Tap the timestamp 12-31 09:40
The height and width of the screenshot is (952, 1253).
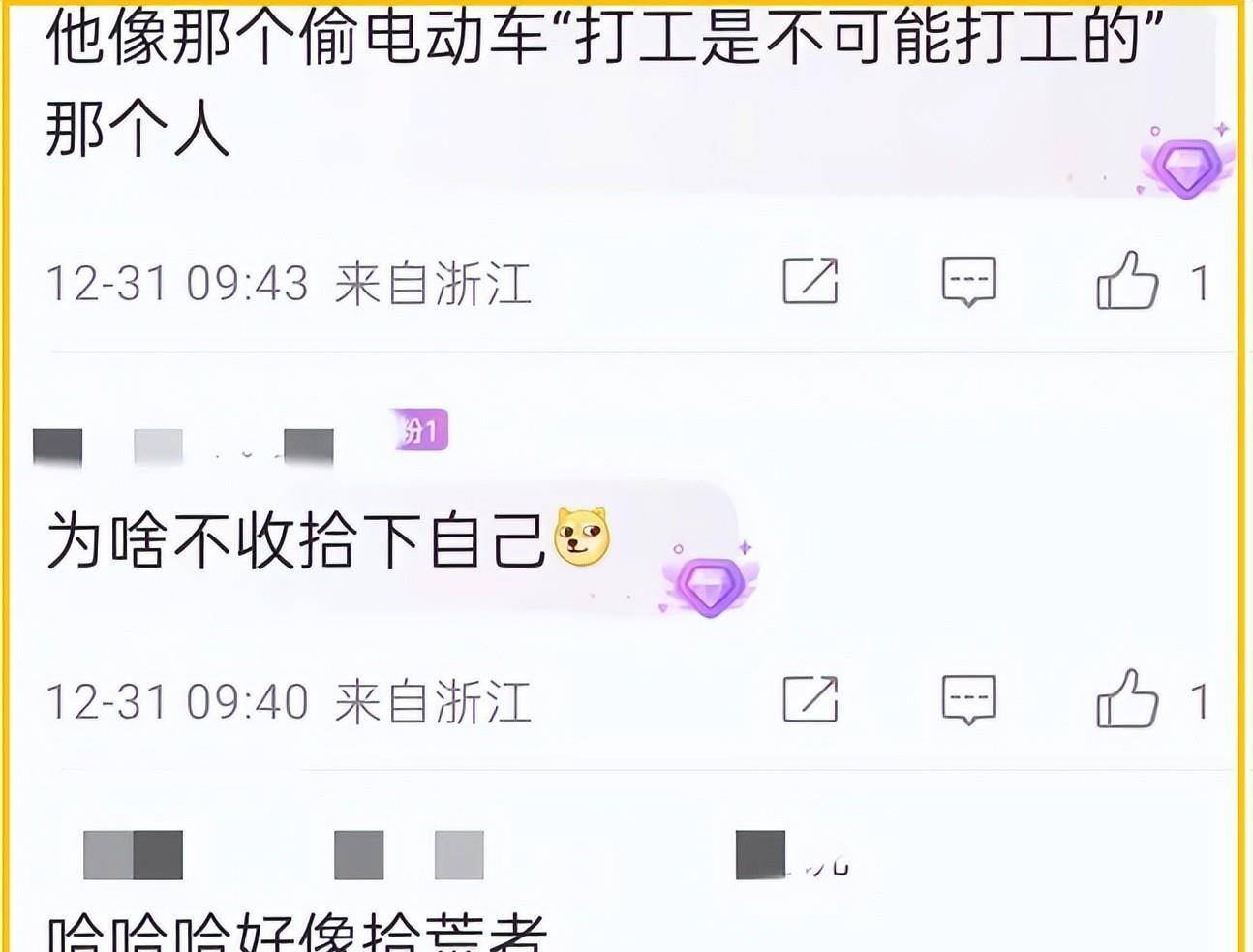177,701
